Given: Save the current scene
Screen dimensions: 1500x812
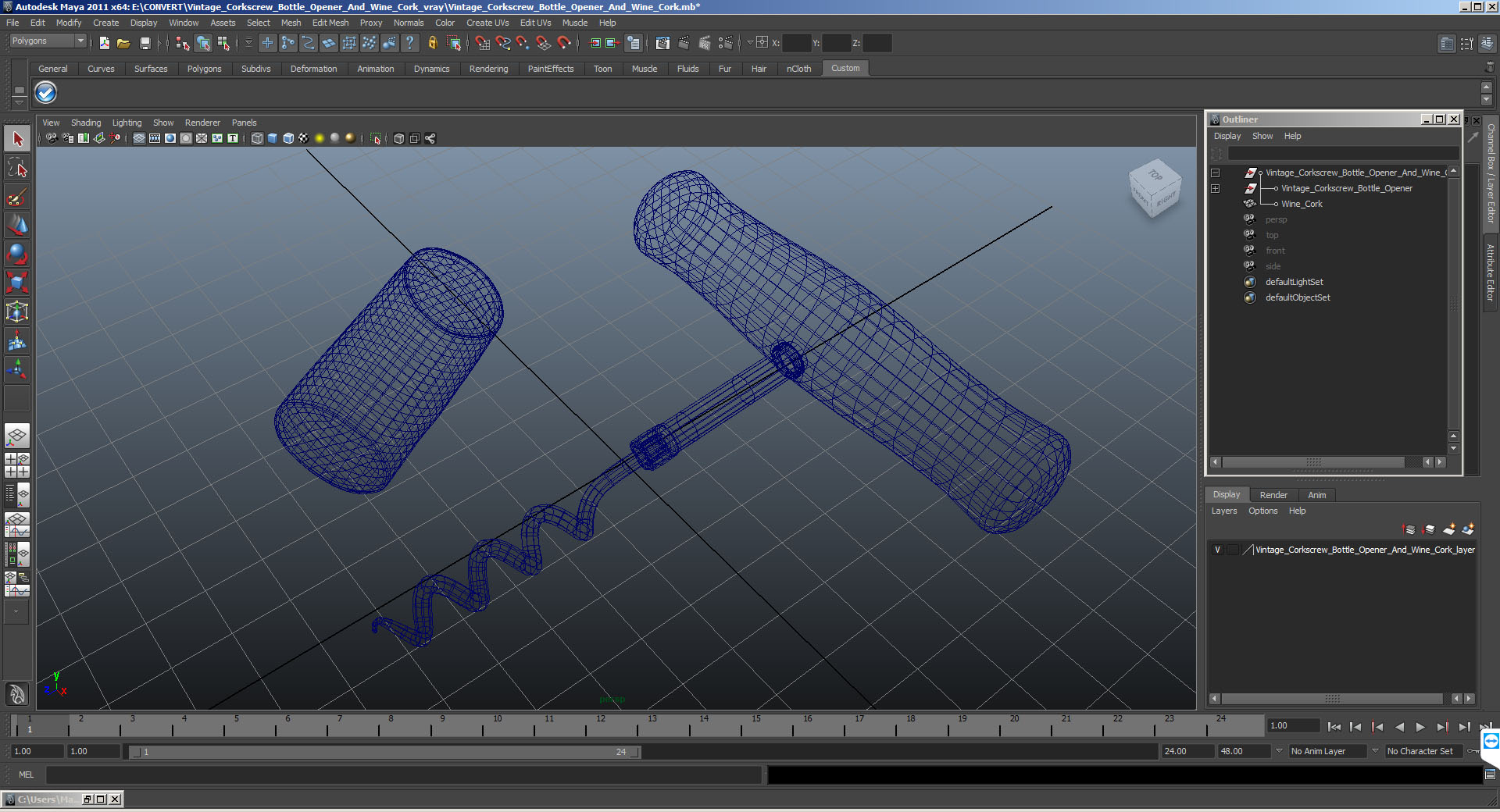Looking at the screenshot, I should pyautogui.click(x=145, y=43).
